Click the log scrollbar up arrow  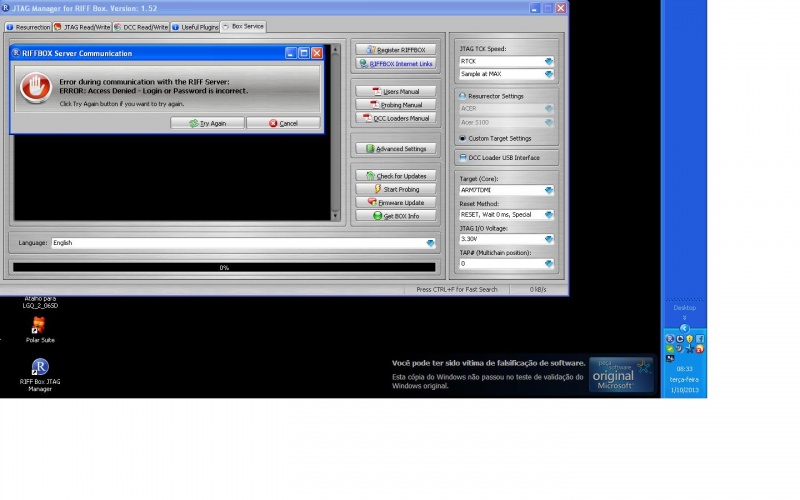coord(335,49)
